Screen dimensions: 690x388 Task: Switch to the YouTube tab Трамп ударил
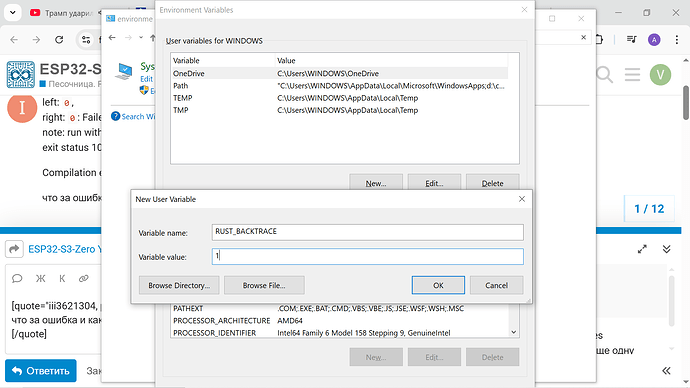[x=62, y=13]
